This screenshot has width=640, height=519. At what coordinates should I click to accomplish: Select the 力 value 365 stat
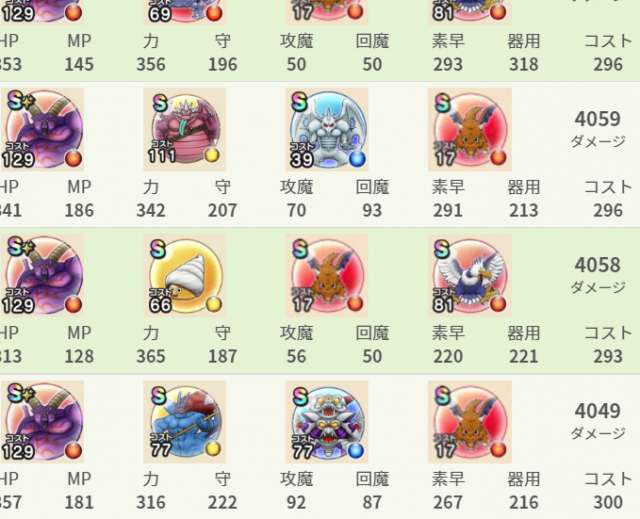[151, 357]
